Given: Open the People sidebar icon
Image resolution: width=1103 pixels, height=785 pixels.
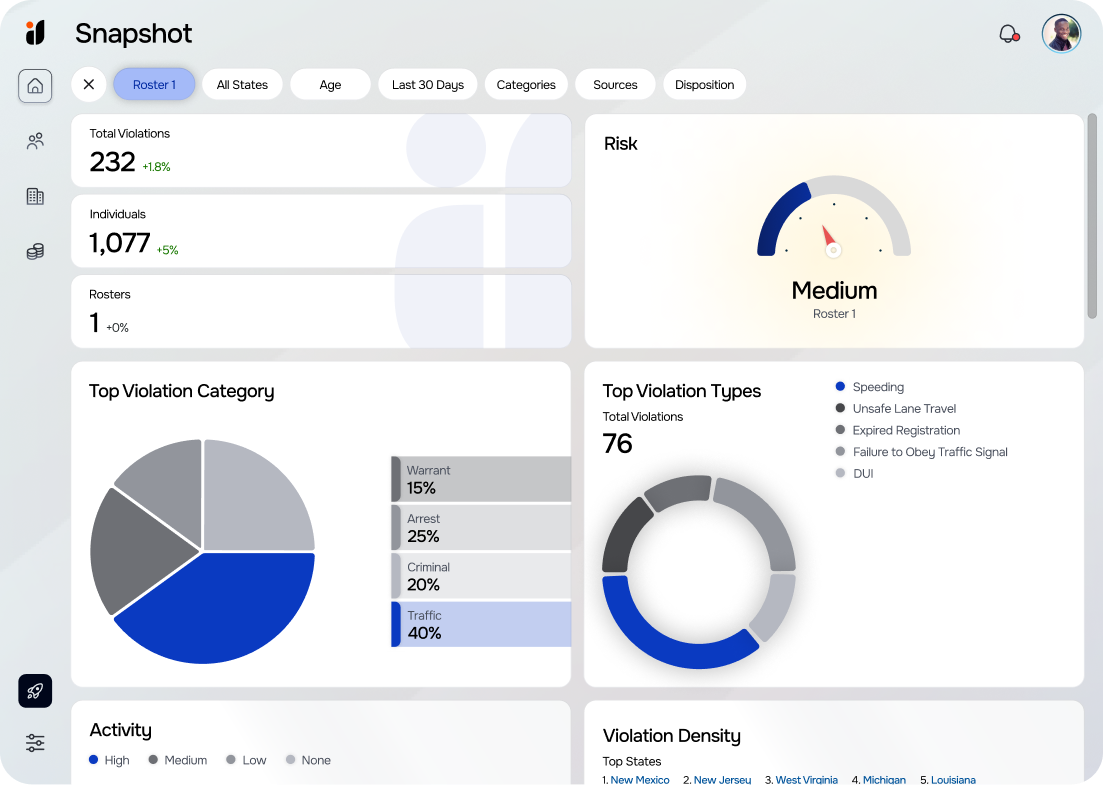Looking at the screenshot, I should tap(35, 141).
